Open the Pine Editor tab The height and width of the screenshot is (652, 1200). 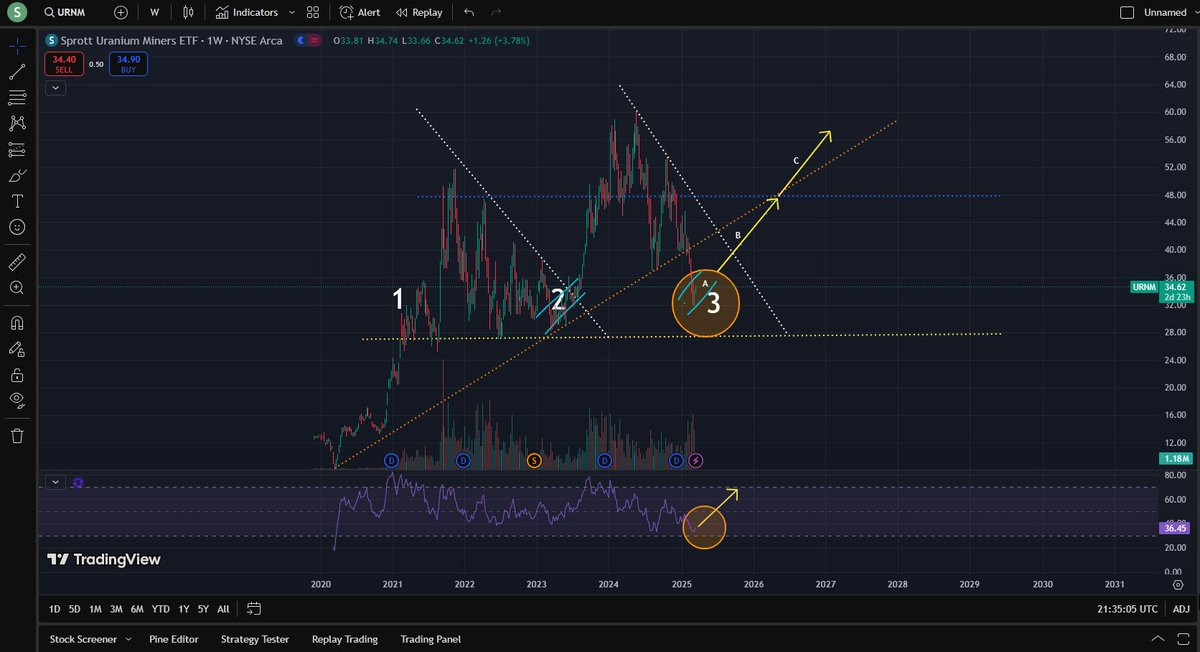pos(174,639)
